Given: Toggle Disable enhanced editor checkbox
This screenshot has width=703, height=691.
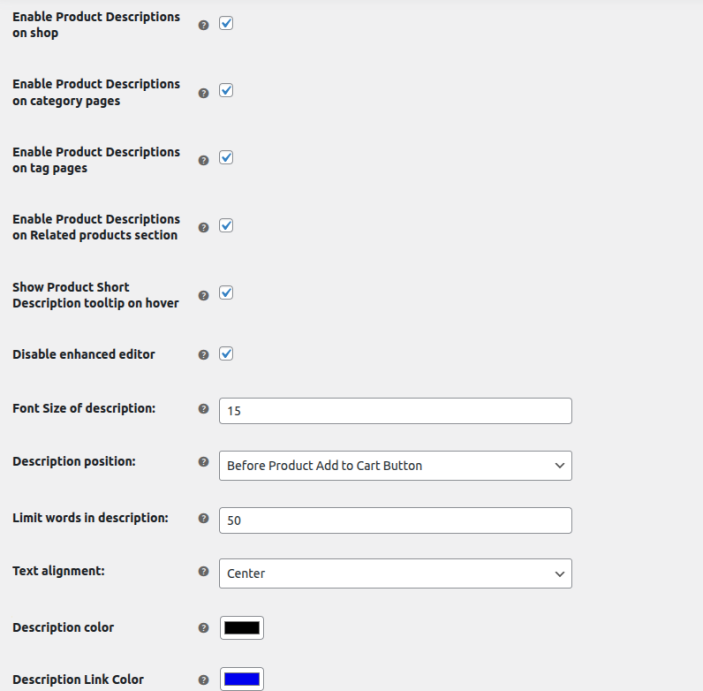Looking at the screenshot, I should [x=226, y=353].
